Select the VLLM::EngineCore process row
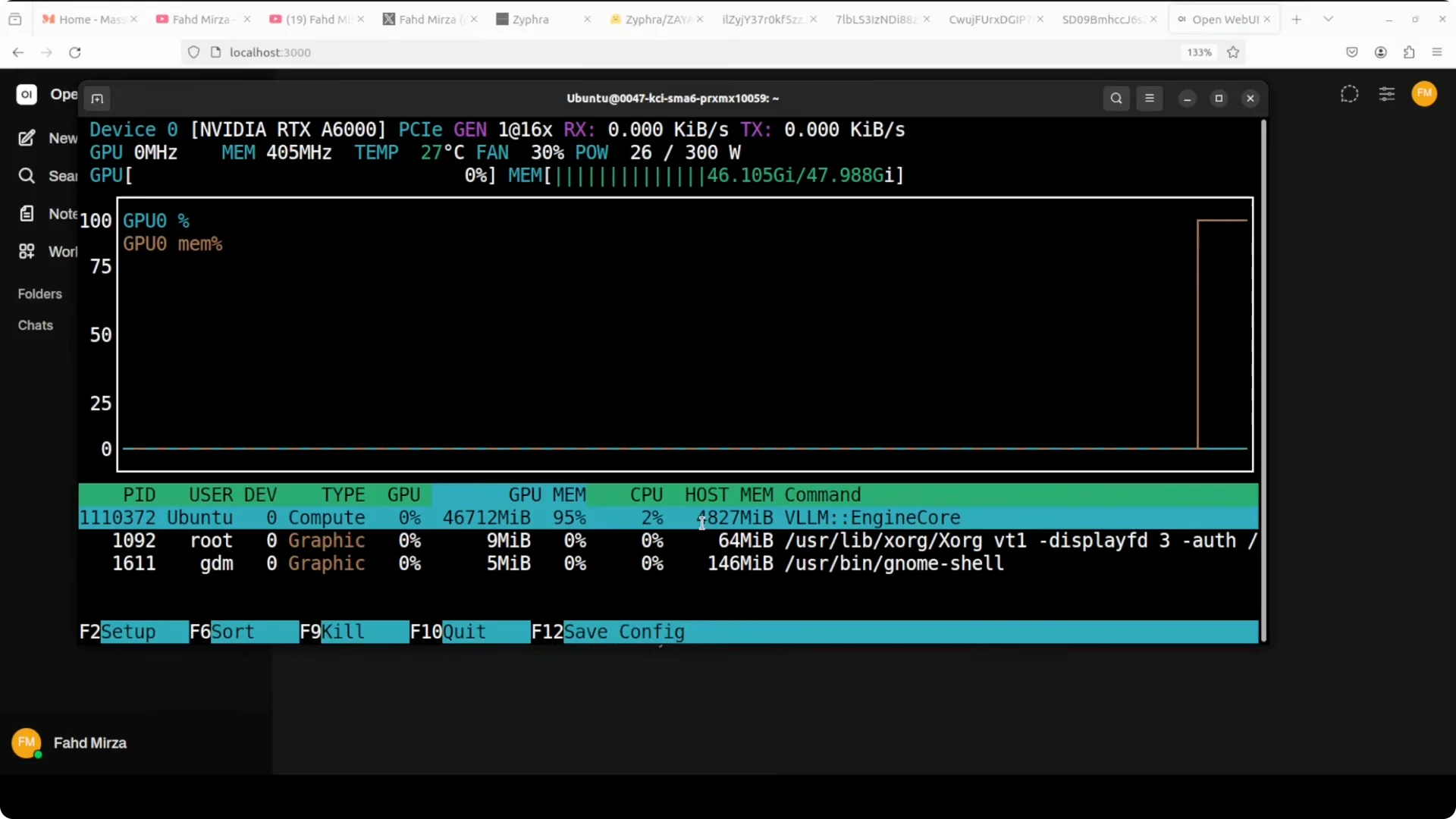This screenshot has height=819, width=1456. pos(668,518)
